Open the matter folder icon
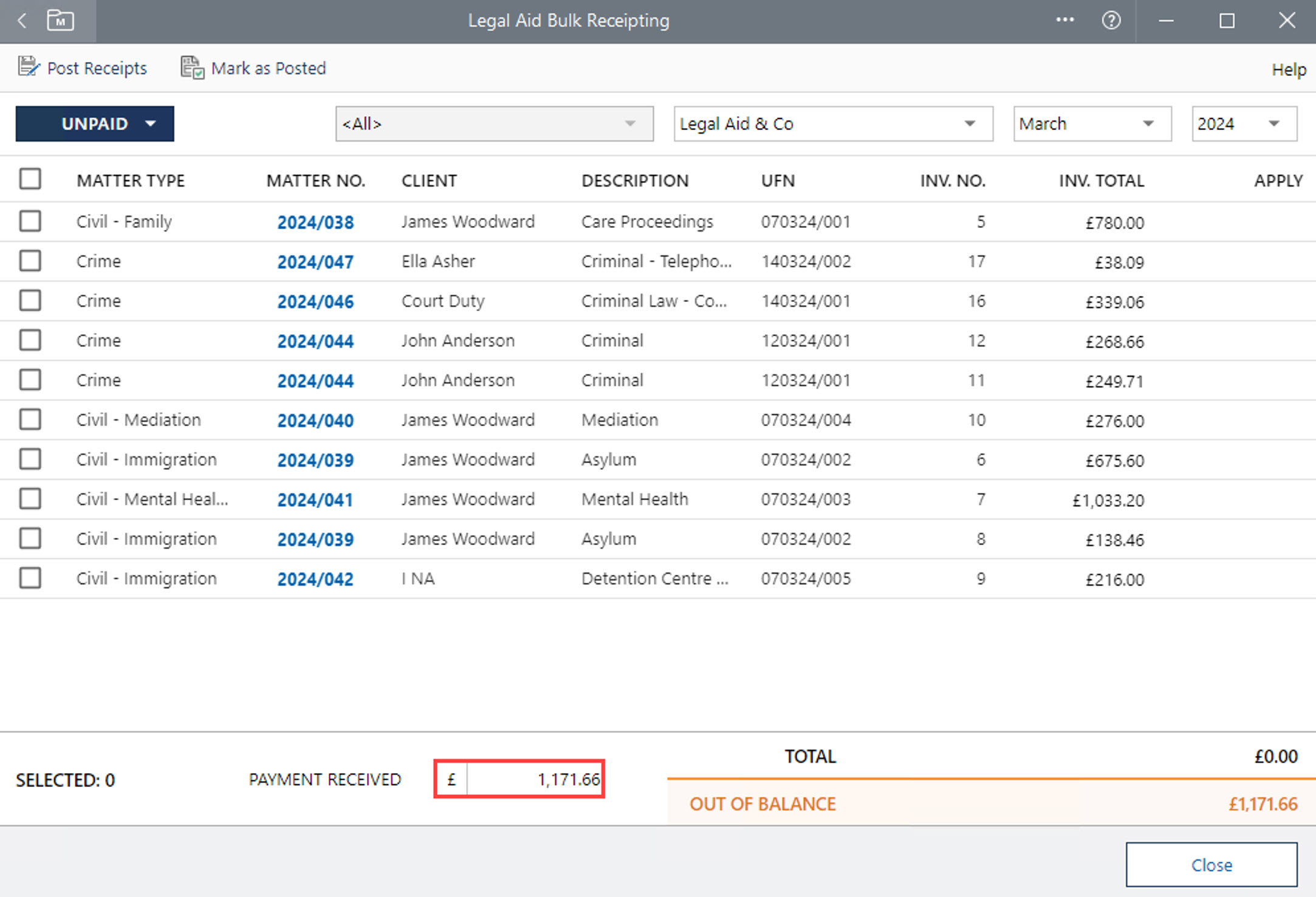This screenshot has width=1316, height=897. tap(60, 21)
